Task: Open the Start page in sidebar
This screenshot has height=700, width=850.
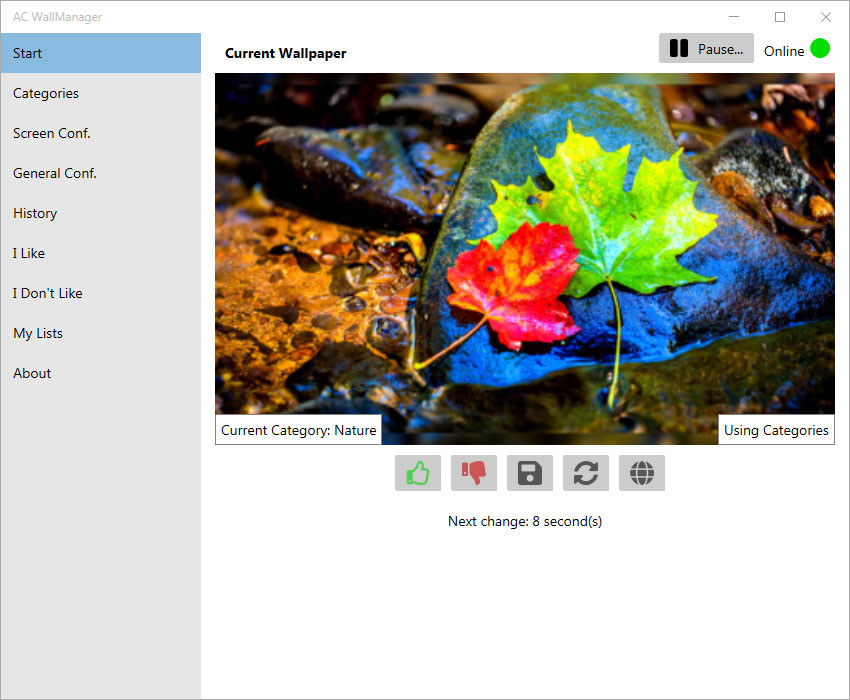Action: (100, 53)
